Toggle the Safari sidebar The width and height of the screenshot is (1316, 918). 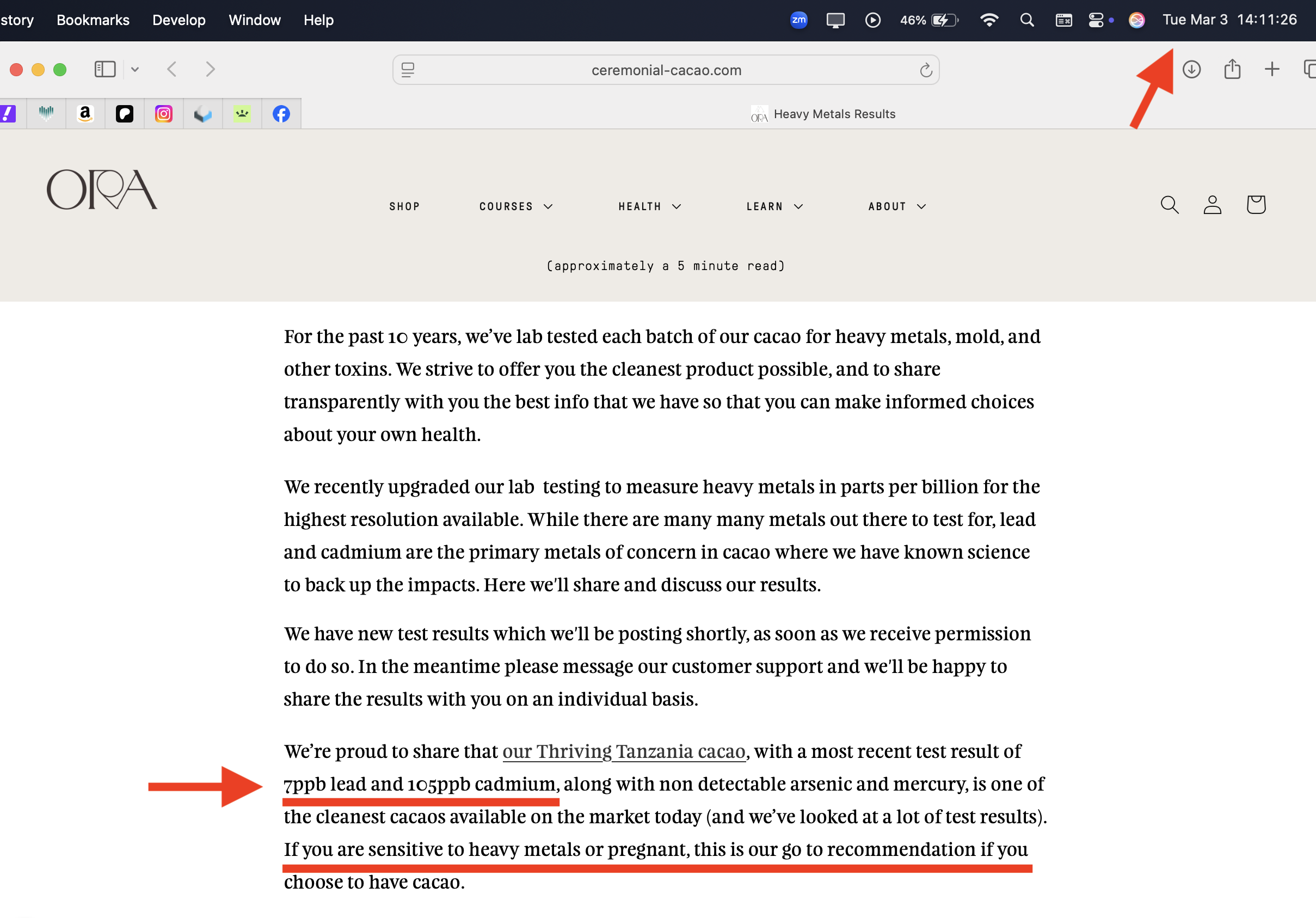pos(105,69)
